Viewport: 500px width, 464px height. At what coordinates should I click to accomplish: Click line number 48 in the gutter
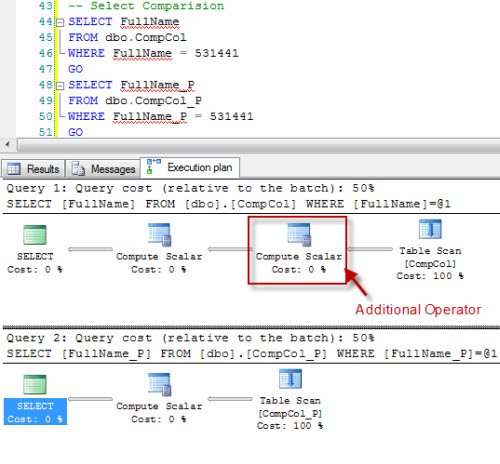click(46, 85)
